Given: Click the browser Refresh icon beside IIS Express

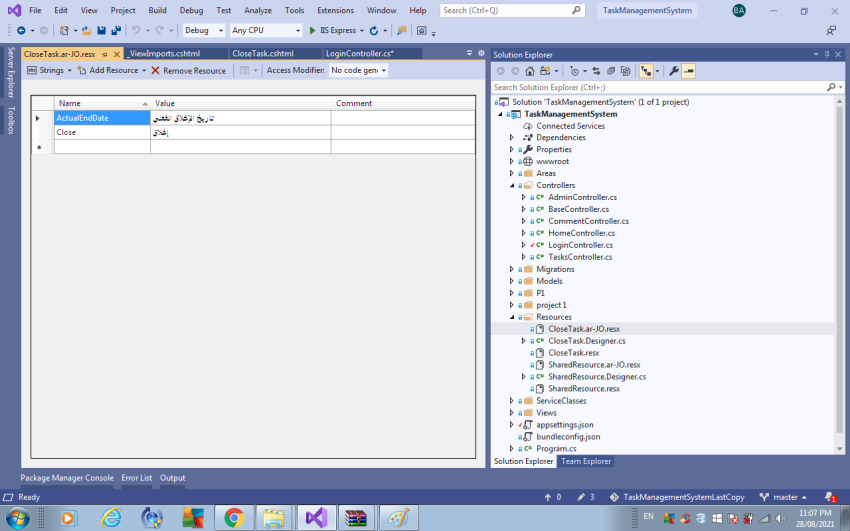Looking at the screenshot, I should 374,31.
